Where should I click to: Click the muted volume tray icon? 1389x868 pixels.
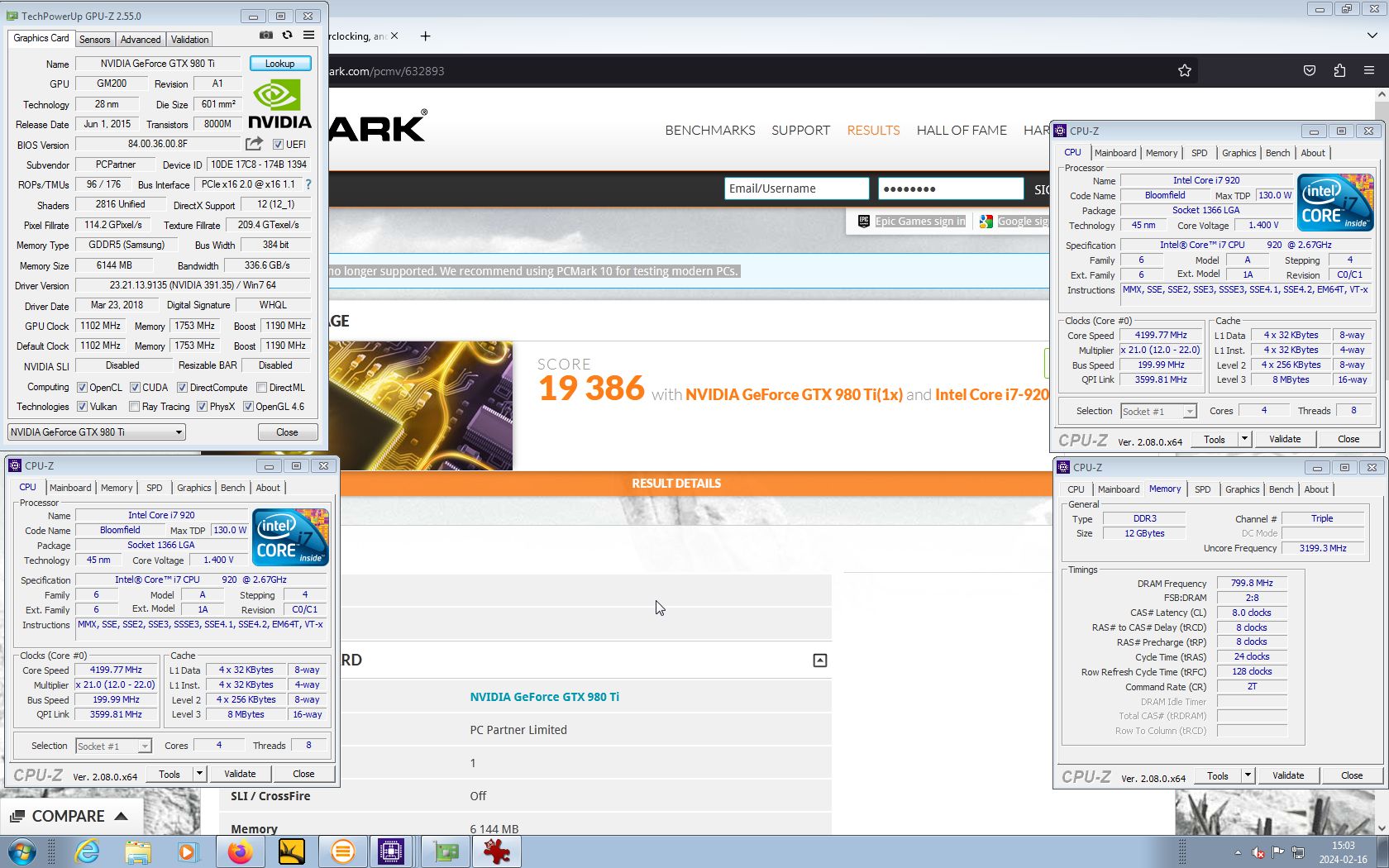tap(1258, 852)
